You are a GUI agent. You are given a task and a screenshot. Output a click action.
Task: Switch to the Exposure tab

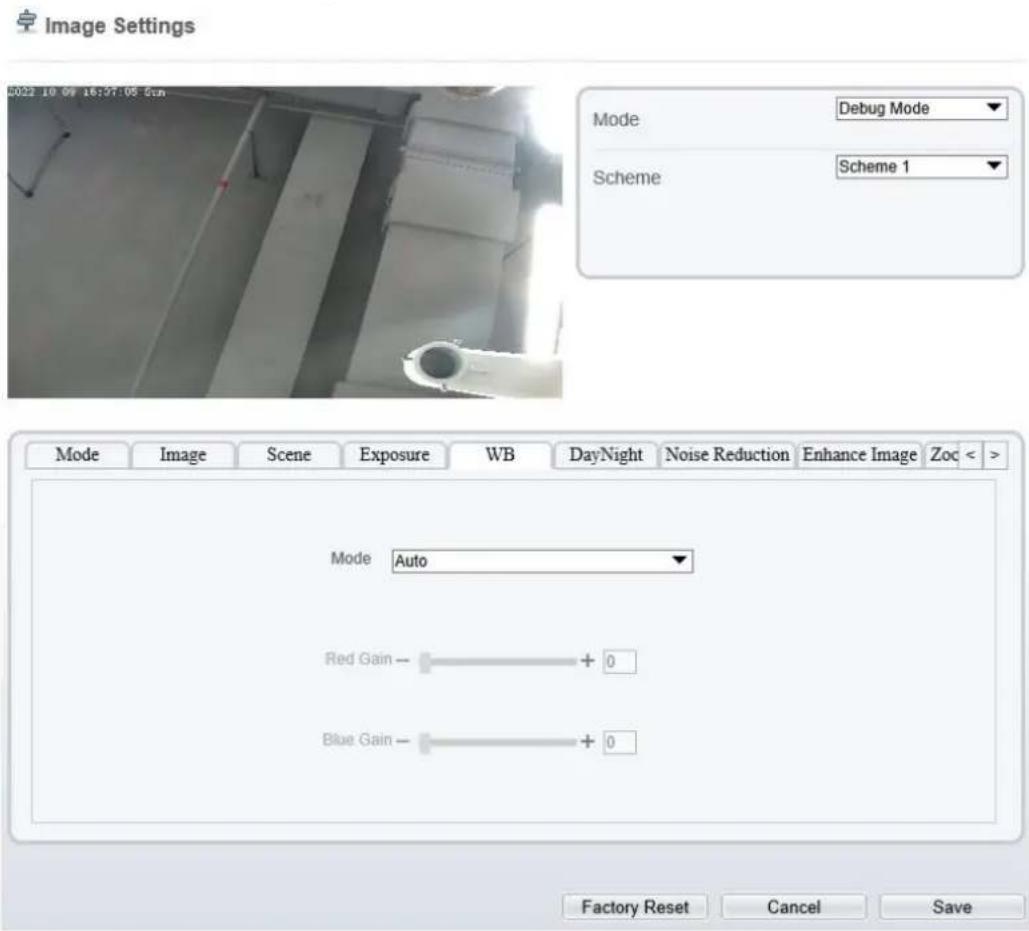point(394,455)
